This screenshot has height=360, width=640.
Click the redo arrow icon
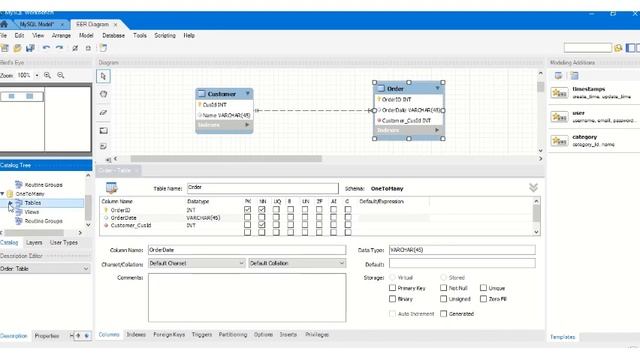(60, 48)
